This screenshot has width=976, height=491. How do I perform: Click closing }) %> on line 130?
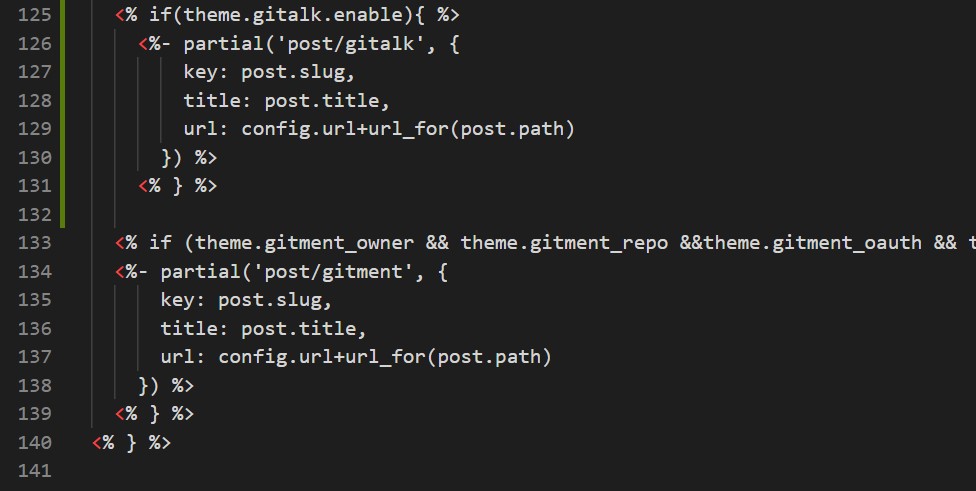click(x=189, y=157)
